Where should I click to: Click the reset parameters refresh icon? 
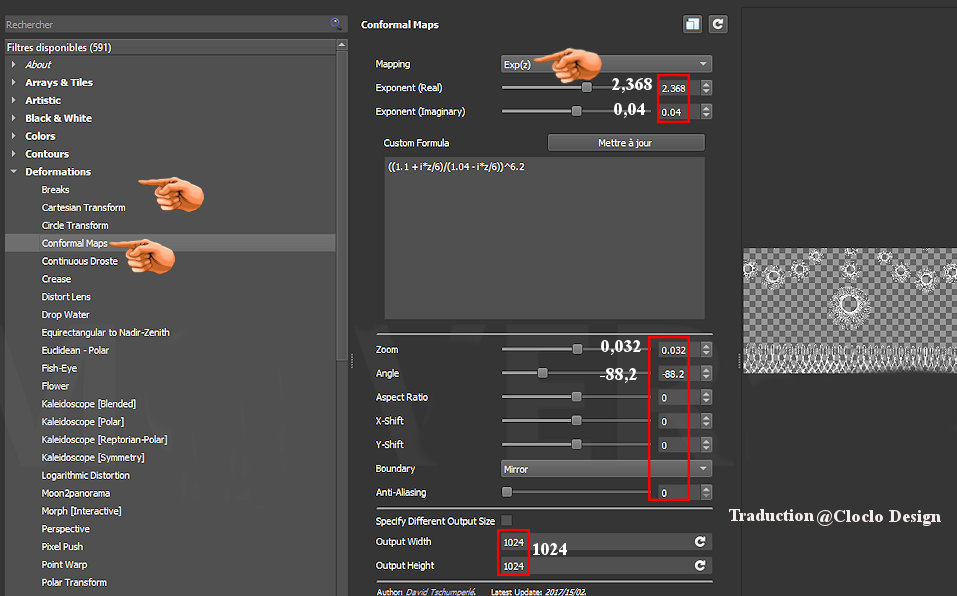[x=718, y=24]
